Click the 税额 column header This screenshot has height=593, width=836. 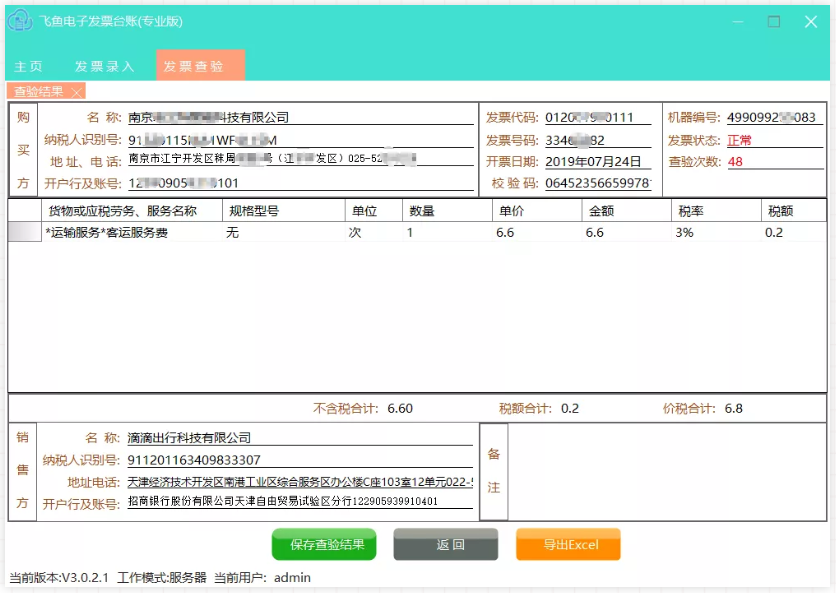794,211
